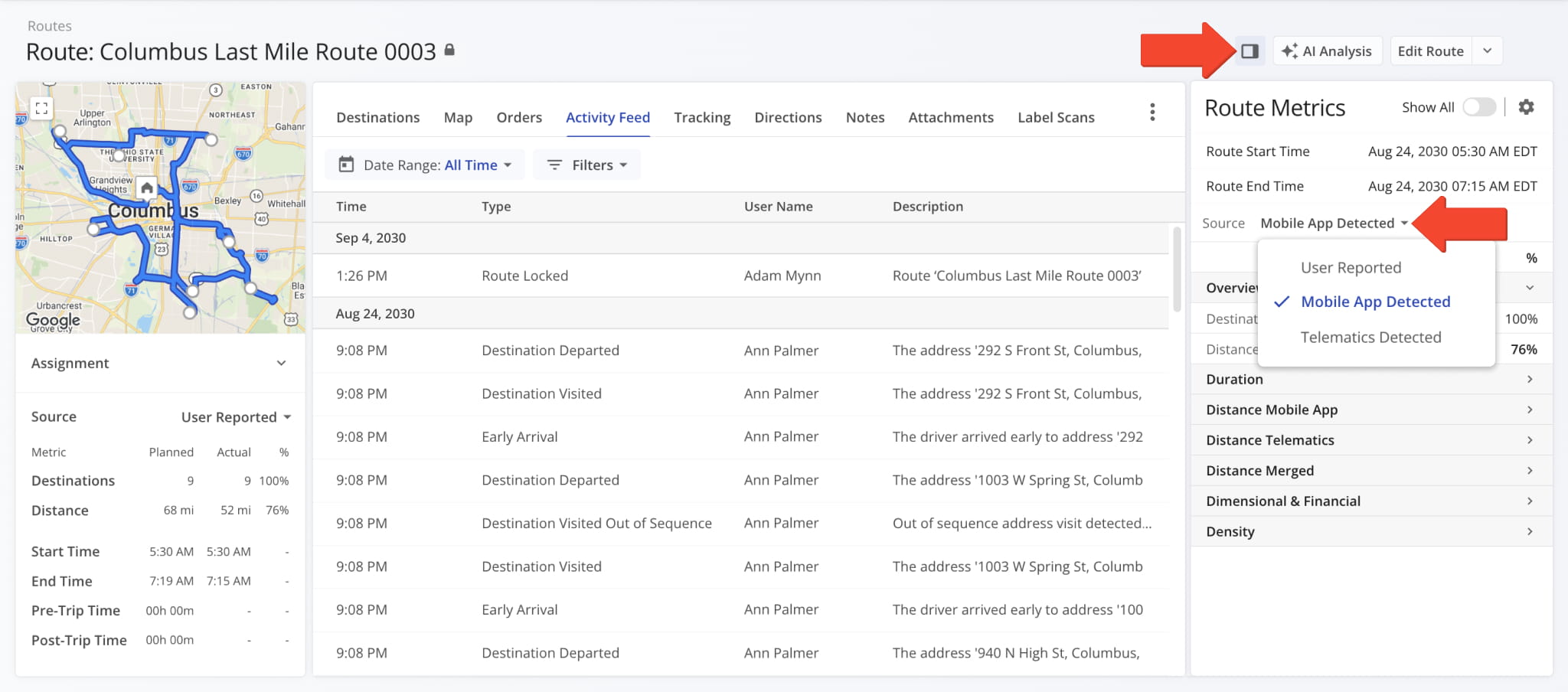Switch to the Destinations tab
The image size is (1568, 692).
(378, 117)
